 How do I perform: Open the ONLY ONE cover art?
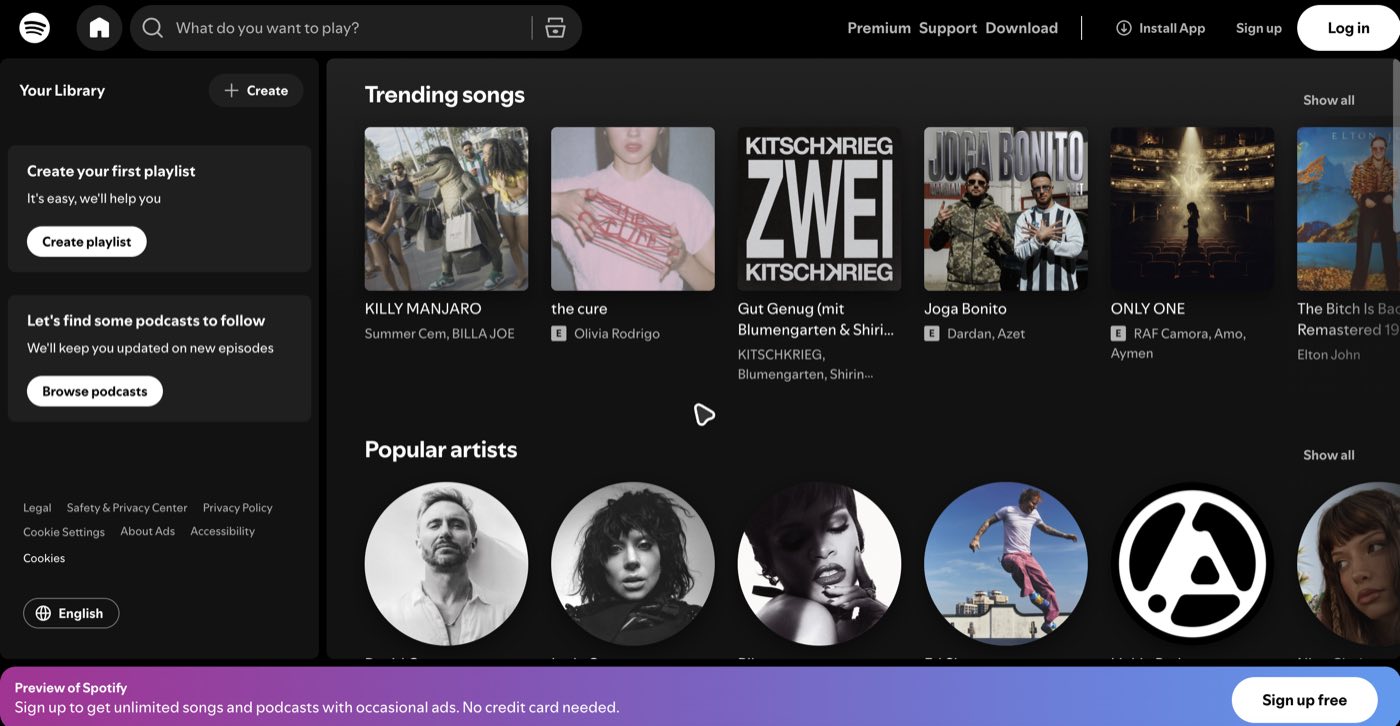coord(1192,209)
